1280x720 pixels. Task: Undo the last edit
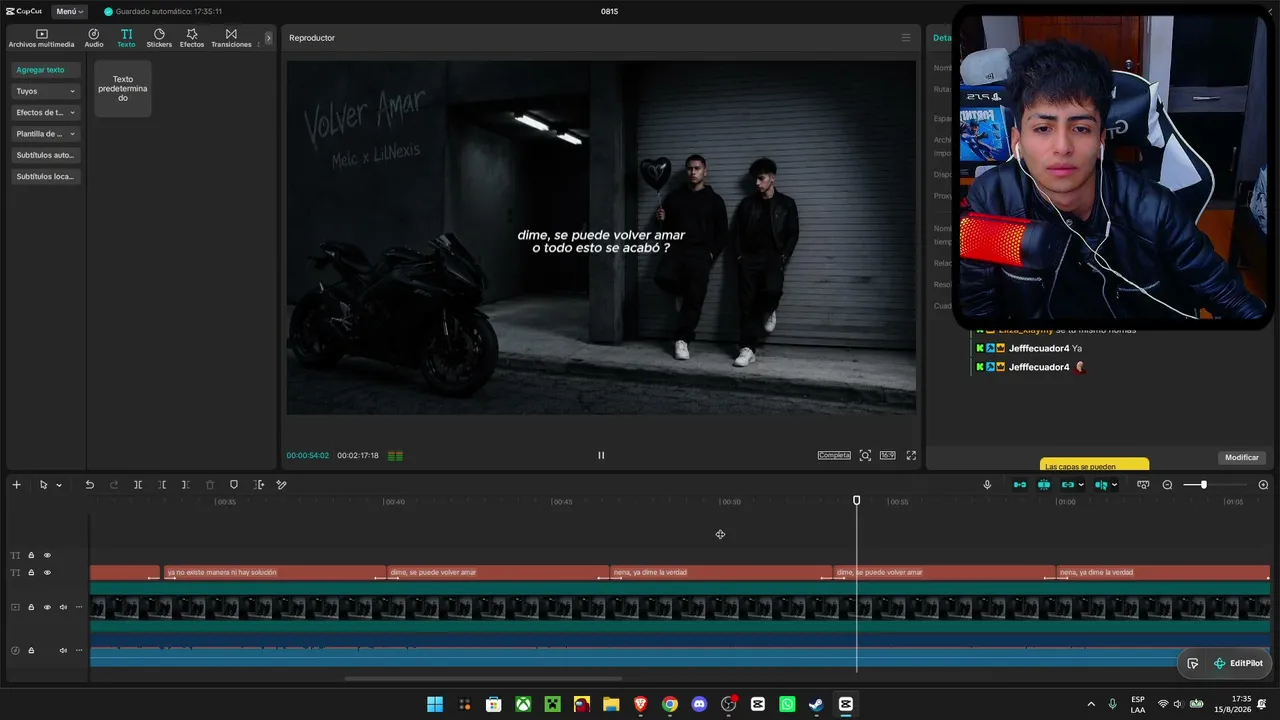(x=89, y=485)
